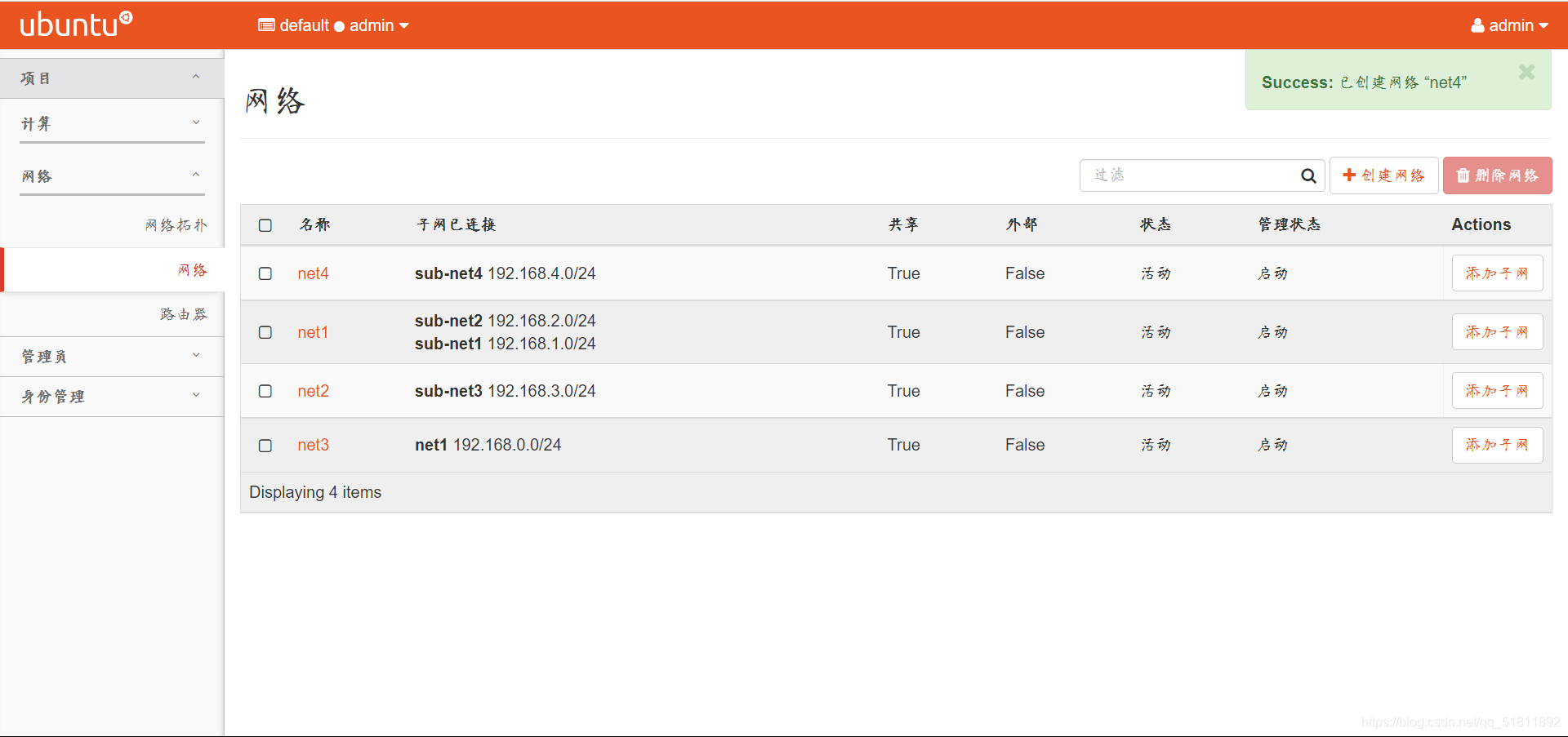Check the box for the net3 row

(x=265, y=446)
